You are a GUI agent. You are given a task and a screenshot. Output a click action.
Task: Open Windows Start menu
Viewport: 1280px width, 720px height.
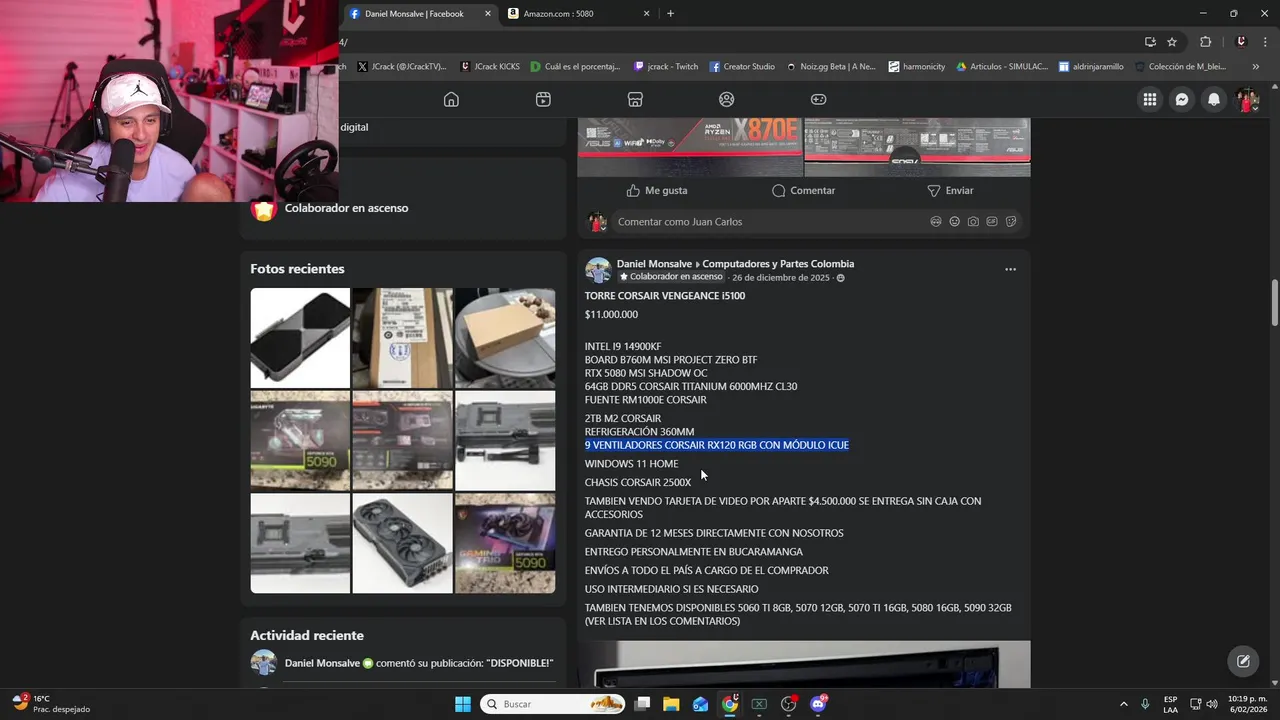463,704
